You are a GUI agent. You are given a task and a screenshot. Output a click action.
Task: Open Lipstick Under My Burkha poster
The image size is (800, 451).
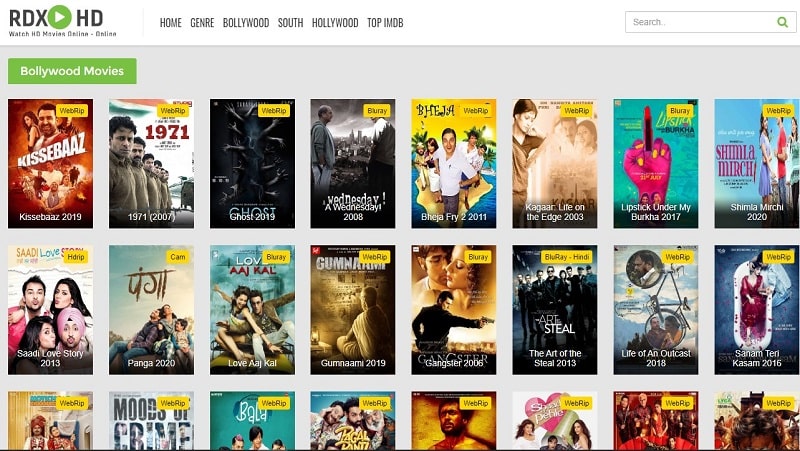(x=656, y=163)
